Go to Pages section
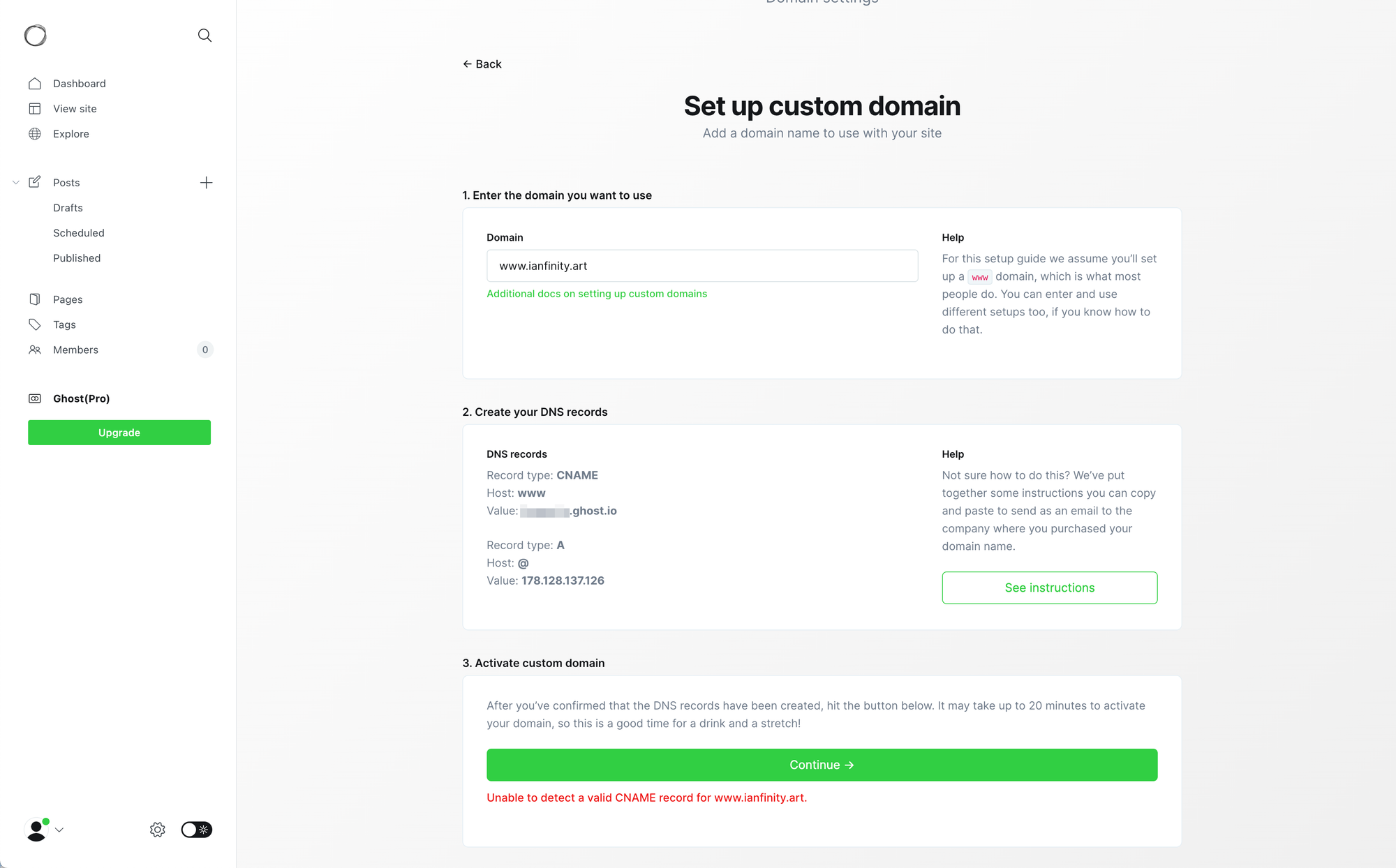Screen dimensions: 1396x868 [x=68, y=299]
